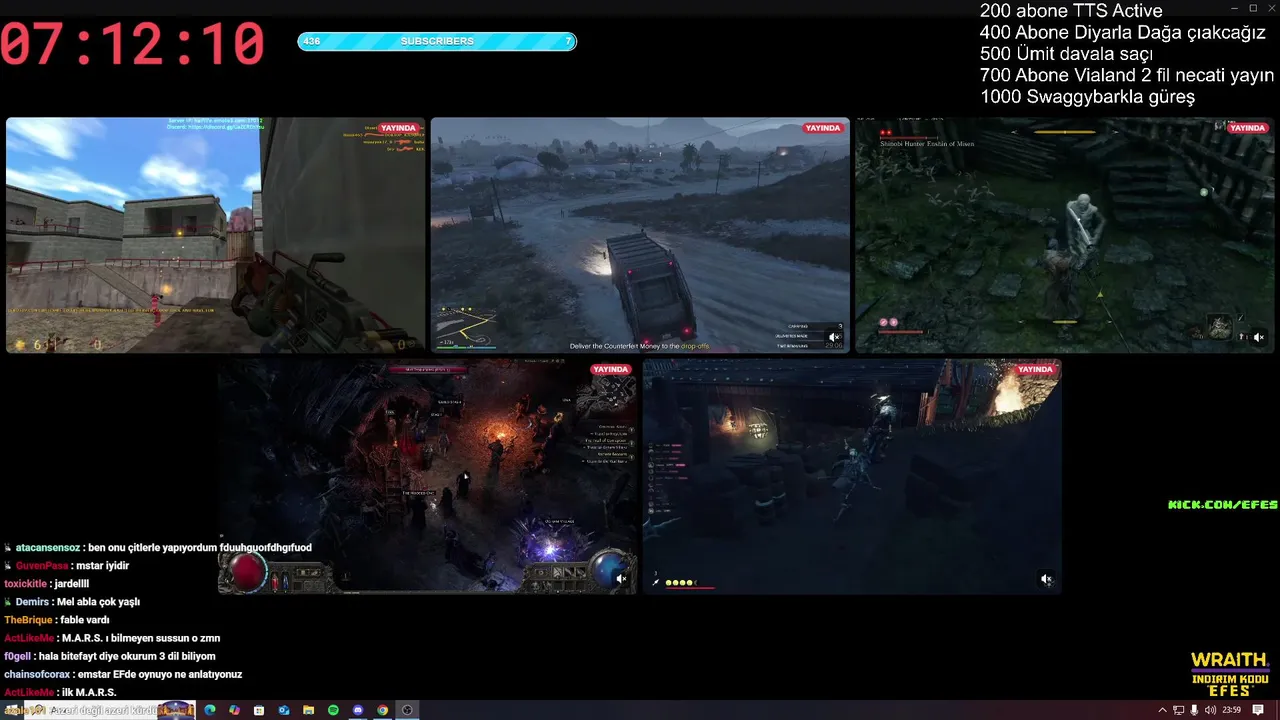Open Spotify from the taskbar
This screenshot has width=1280, height=720.
pyautogui.click(x=333, y=710)
